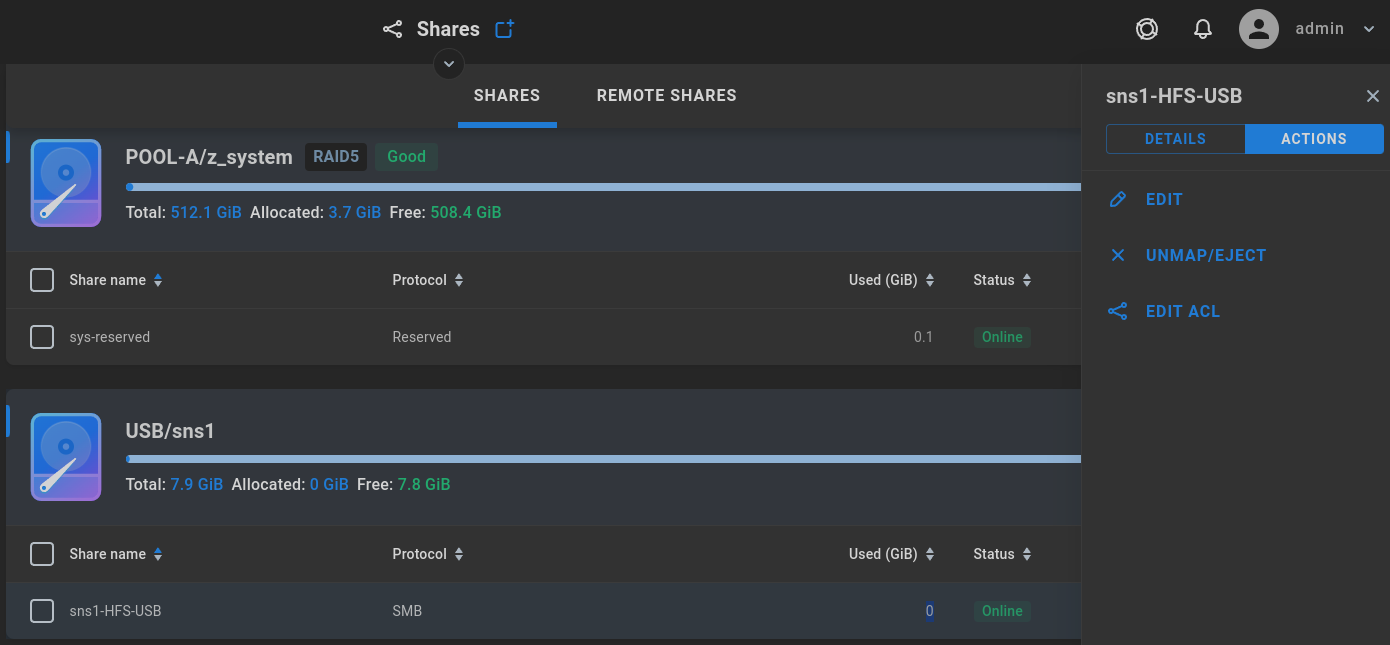
Task: Switch to the SHARES tab
Action: click(x=507, y=96)
